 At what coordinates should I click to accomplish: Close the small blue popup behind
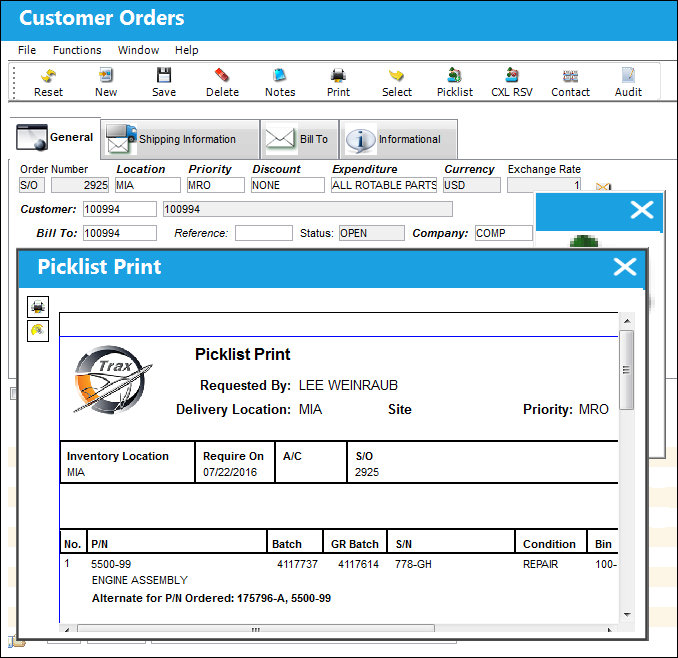point(642,211)
